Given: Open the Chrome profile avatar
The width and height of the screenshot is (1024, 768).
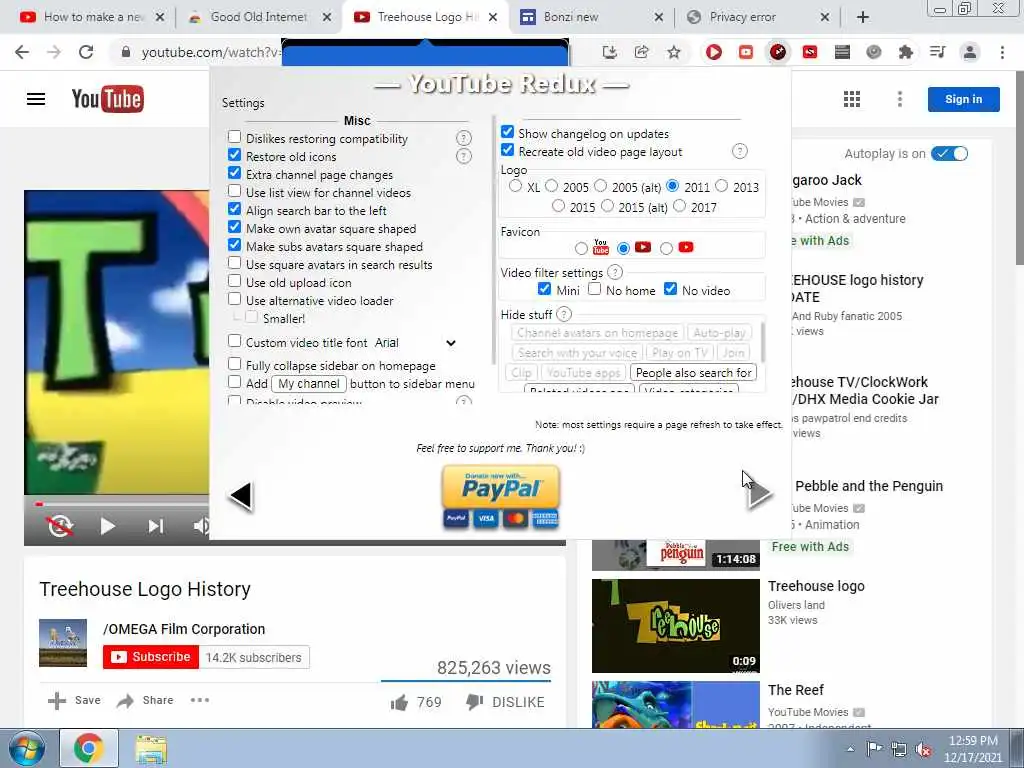Looking at the screenshot, I should [x=970, y=52].
